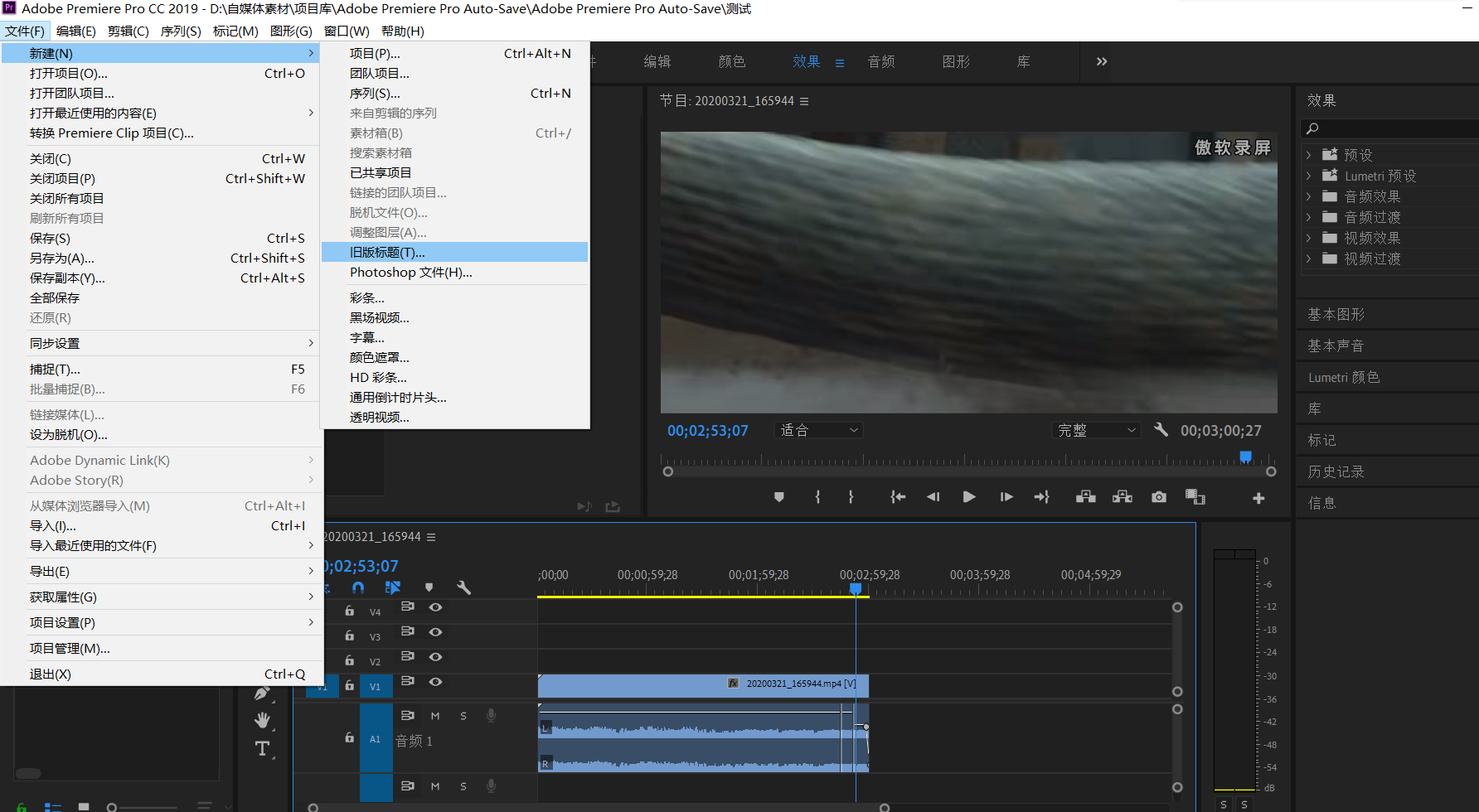Click the Program monitor playhead marker
Image resolution: width=1479 pixels, height=812 pixels.
(x=1245, y=457)
